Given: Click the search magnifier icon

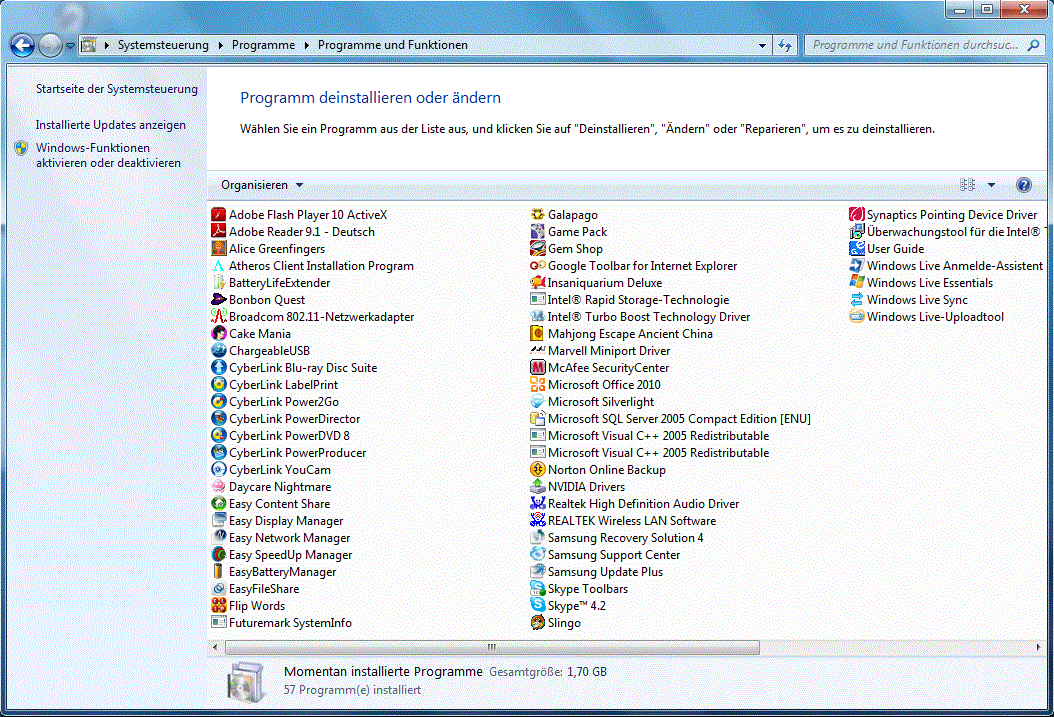Looking at the screenshot, I should (1034, 45).
